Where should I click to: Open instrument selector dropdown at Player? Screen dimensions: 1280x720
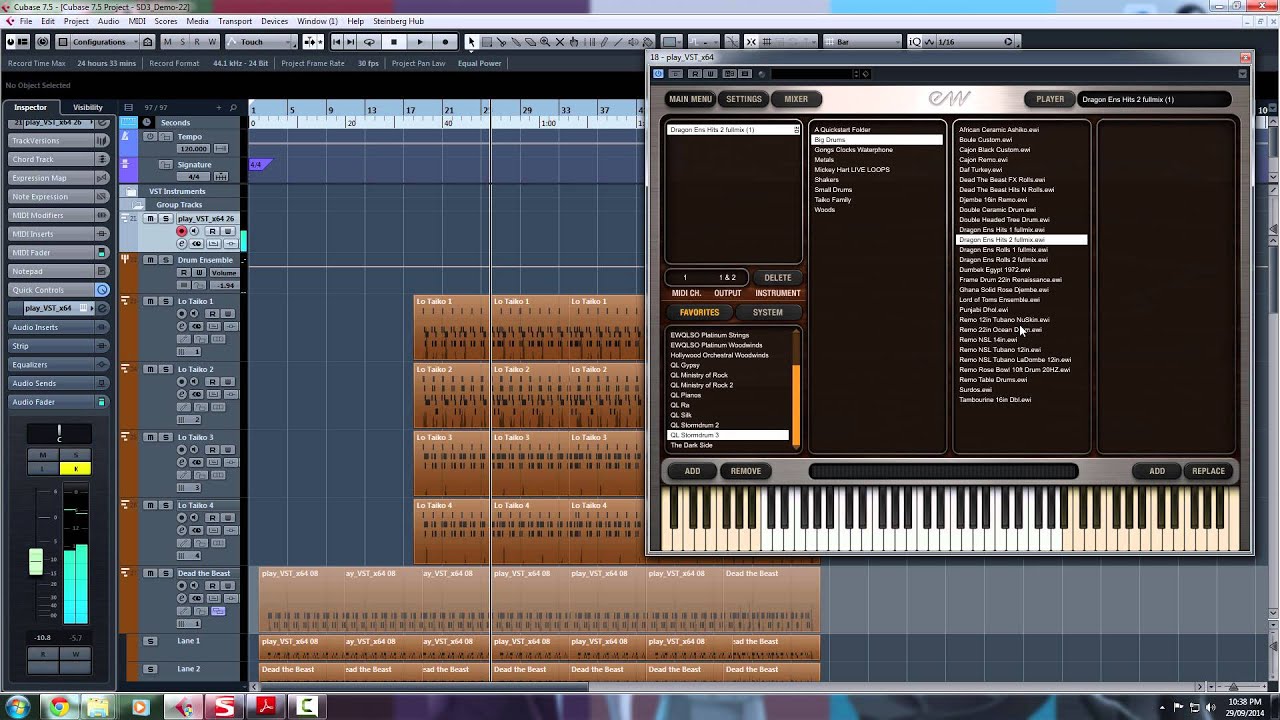(x=1154, y=99)
